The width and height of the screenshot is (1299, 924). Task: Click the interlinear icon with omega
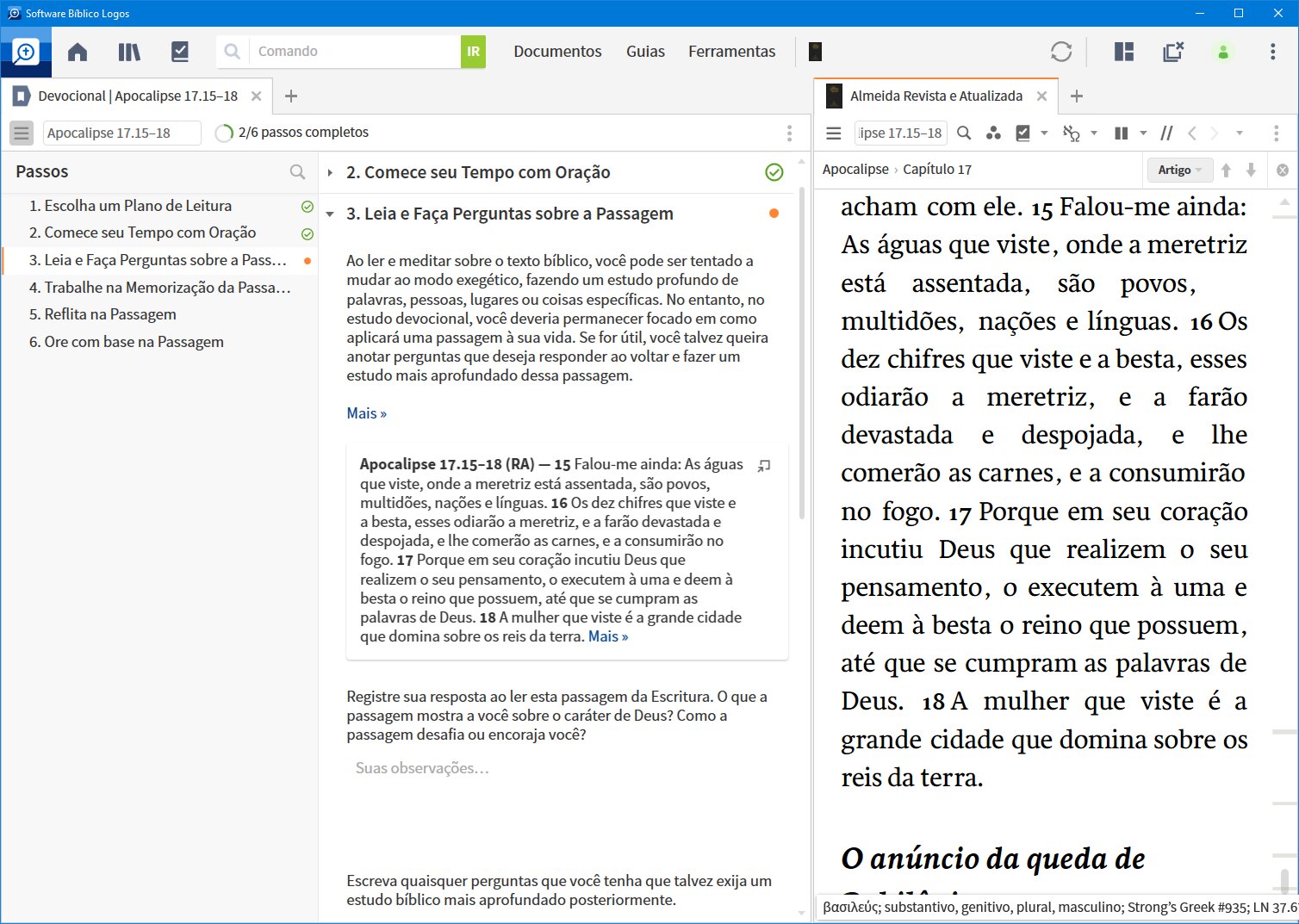pos(1072,133)
